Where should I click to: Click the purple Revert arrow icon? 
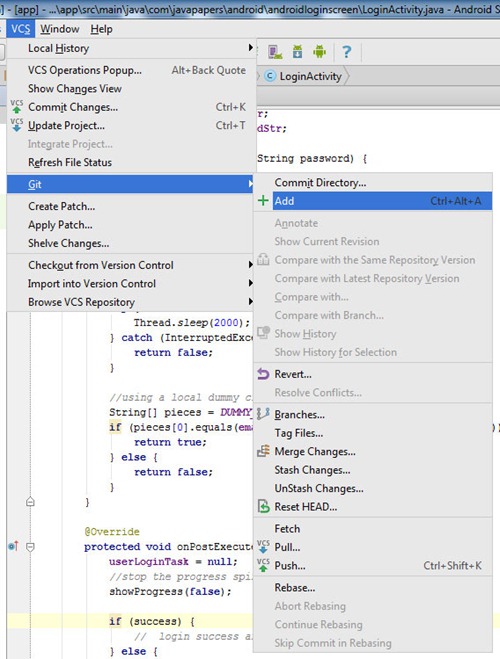263,374
